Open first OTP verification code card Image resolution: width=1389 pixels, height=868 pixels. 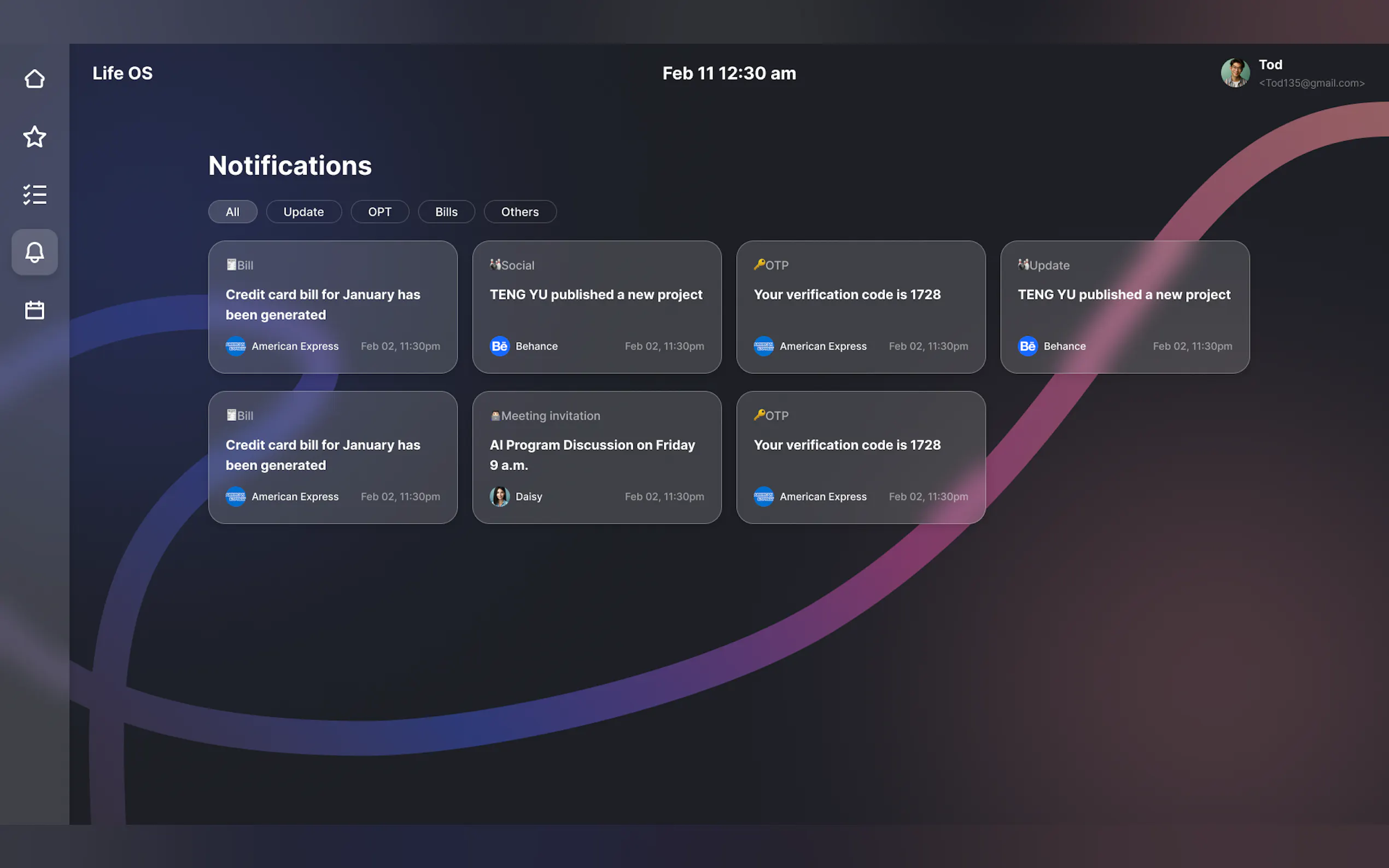click(x=860, y=307)
